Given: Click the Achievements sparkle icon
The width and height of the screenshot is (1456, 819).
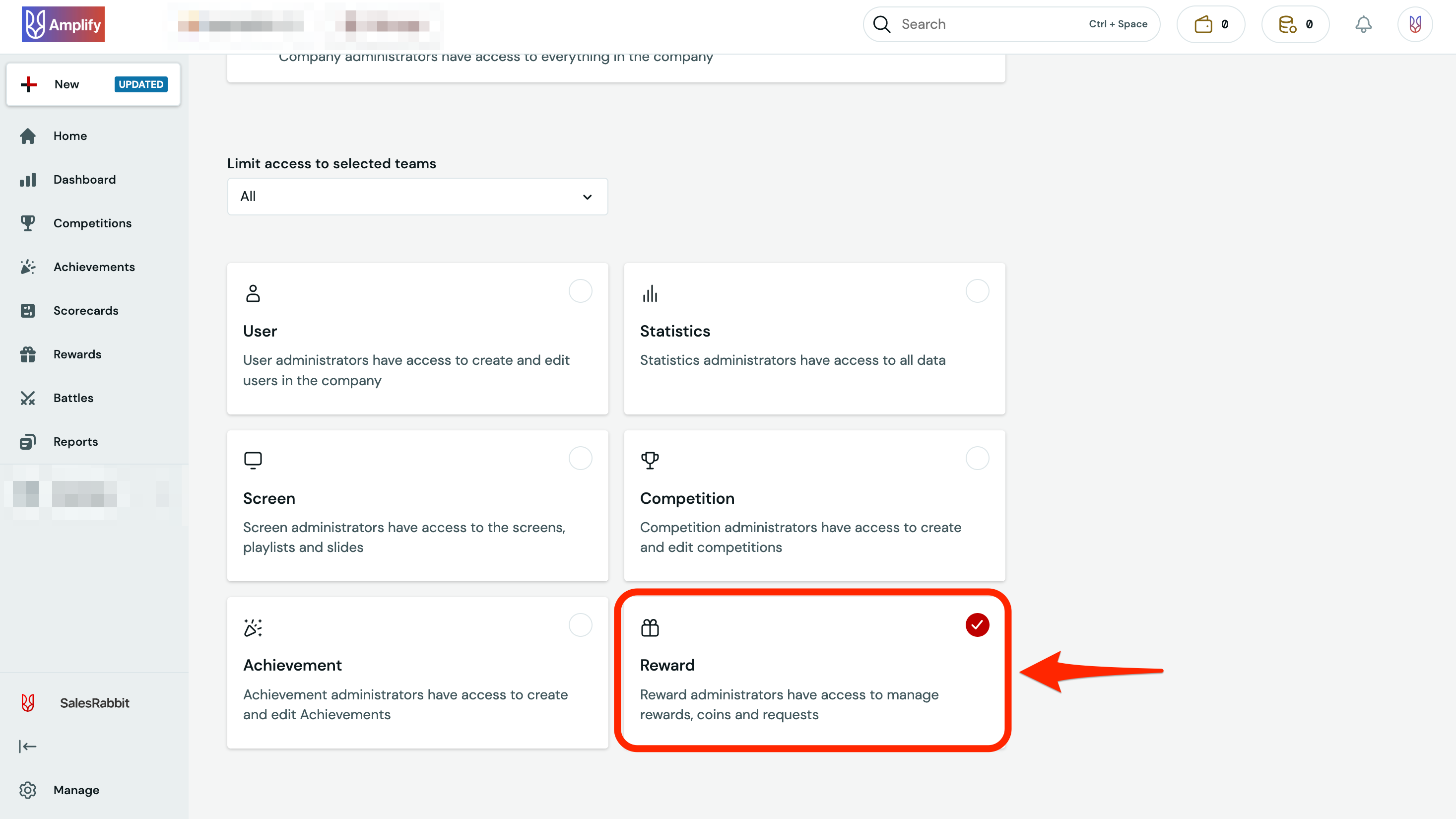Looking at the screenshot, I should coord(28,266).
